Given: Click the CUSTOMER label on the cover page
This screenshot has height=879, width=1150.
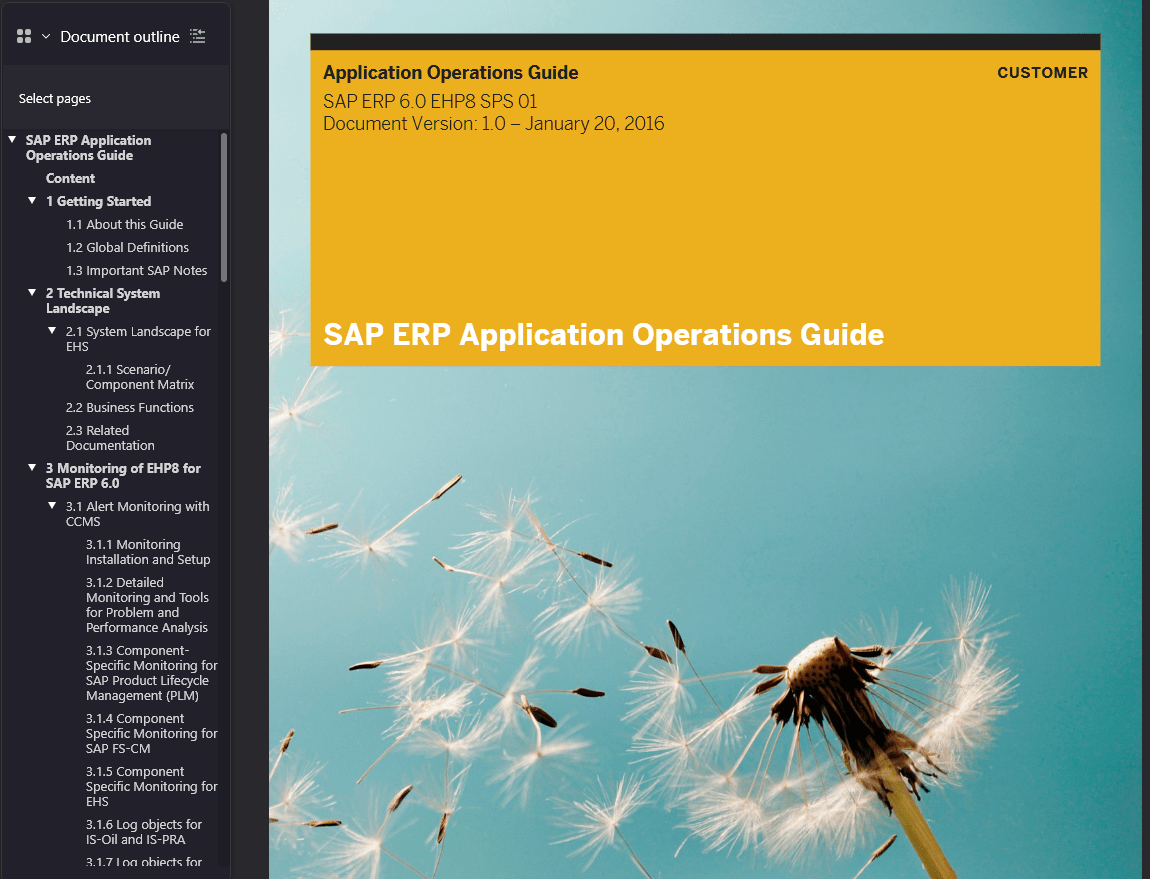Looking at the screenshot, I should tap(1042, 73).
